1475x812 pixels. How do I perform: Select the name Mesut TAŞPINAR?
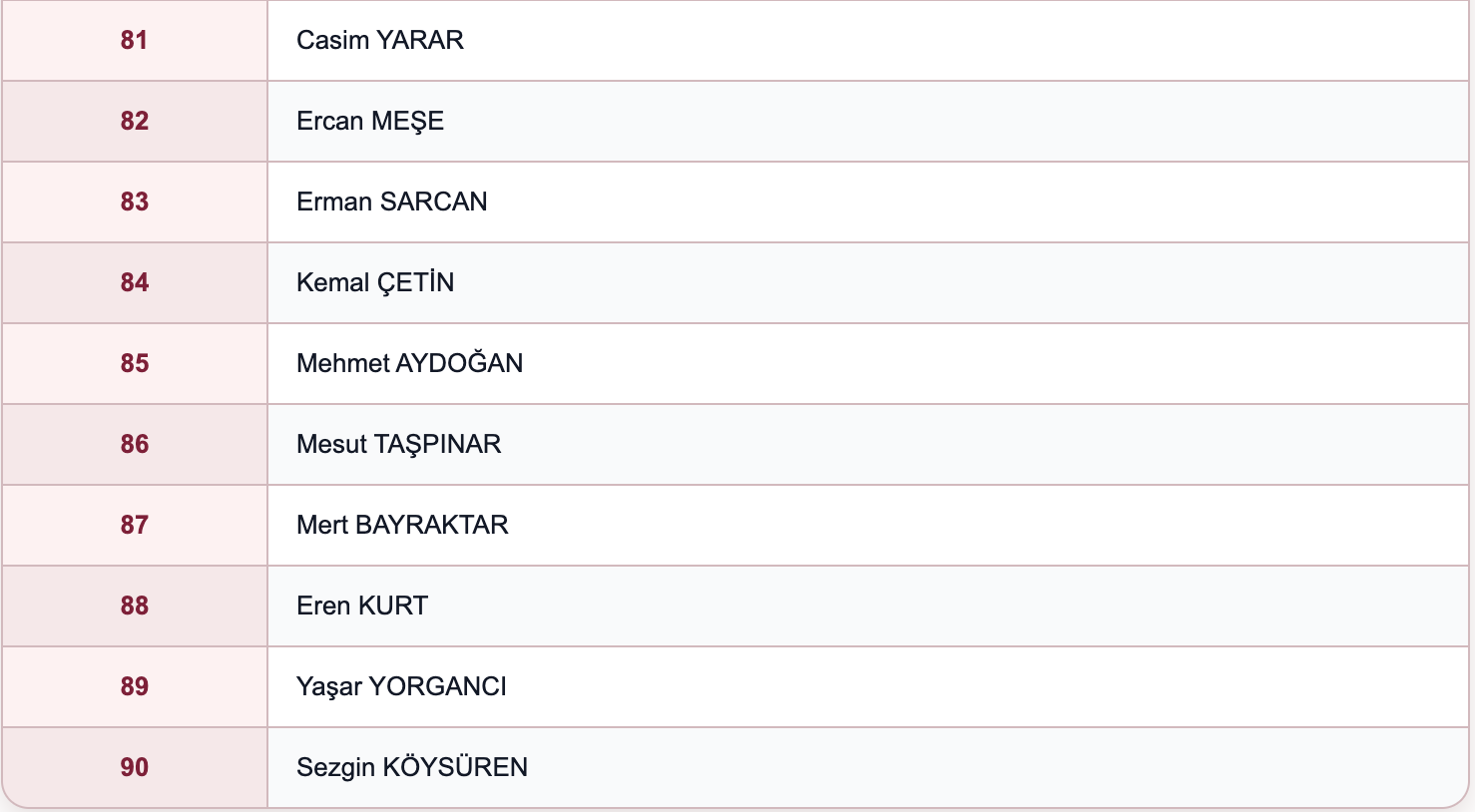pyautogui.click(x=399, y=445)
